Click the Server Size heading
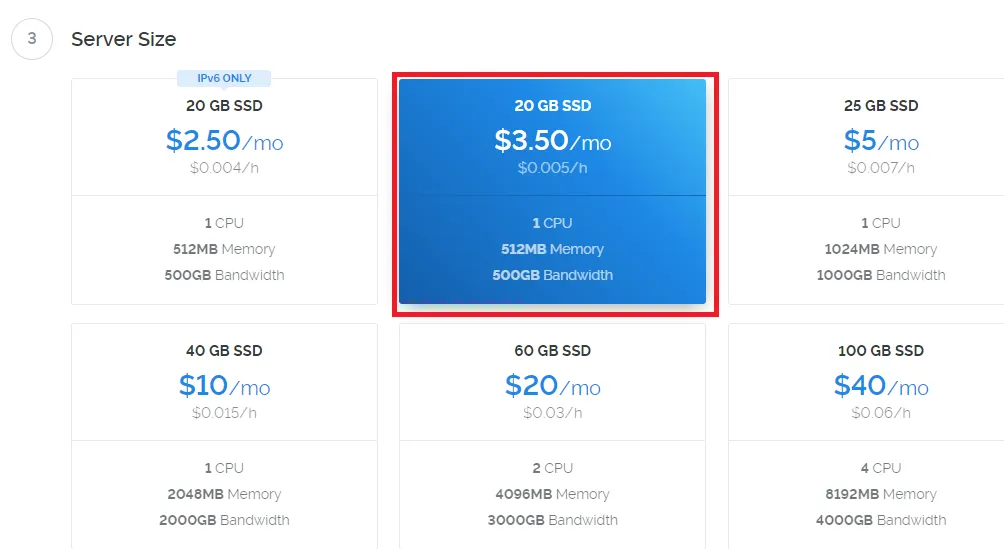Viewport: 1004px width, 549px height. click(x=124, y=39)
